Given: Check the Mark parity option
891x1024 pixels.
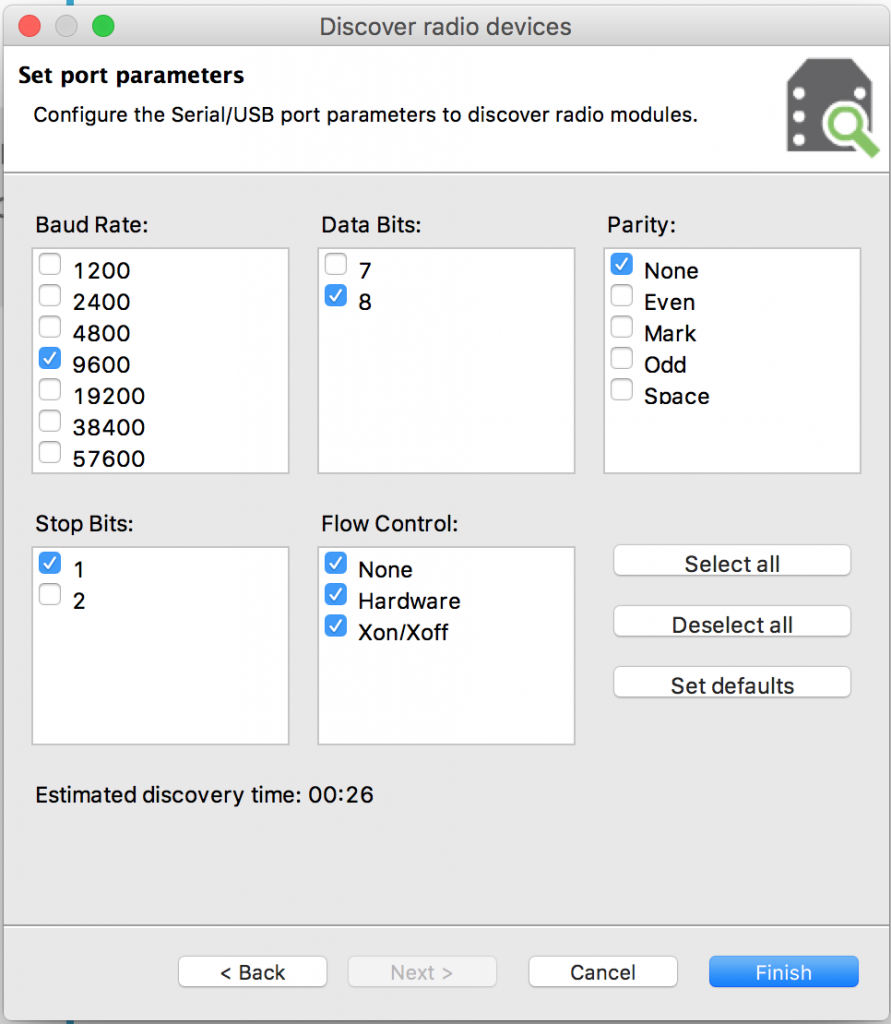Looking at the screenshot, I should point(621,326).
